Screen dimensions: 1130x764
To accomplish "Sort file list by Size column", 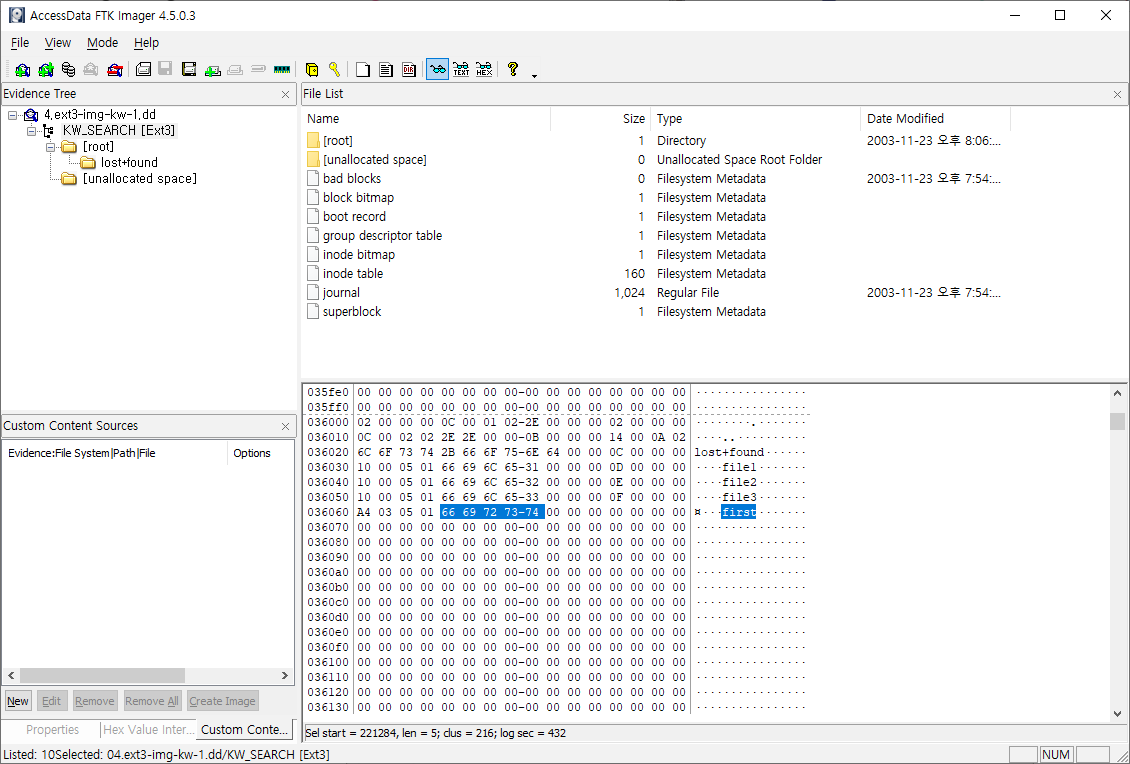I will coord(601,119).
